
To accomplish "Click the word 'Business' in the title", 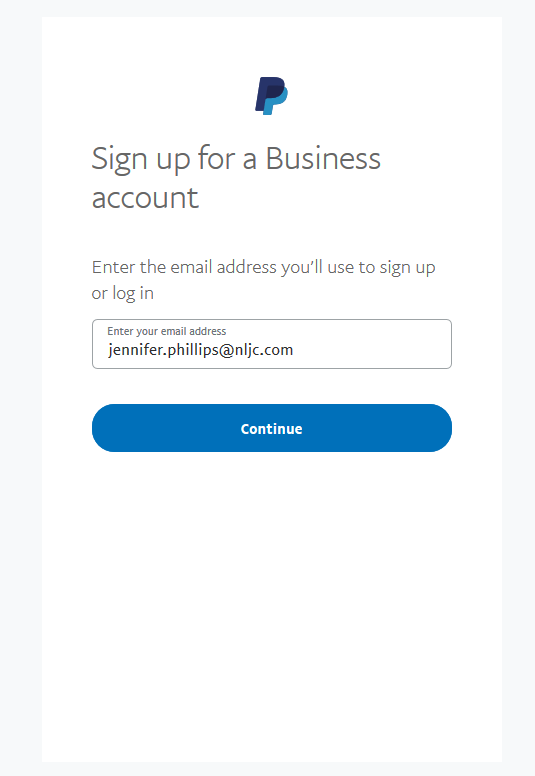I will 323,158.
